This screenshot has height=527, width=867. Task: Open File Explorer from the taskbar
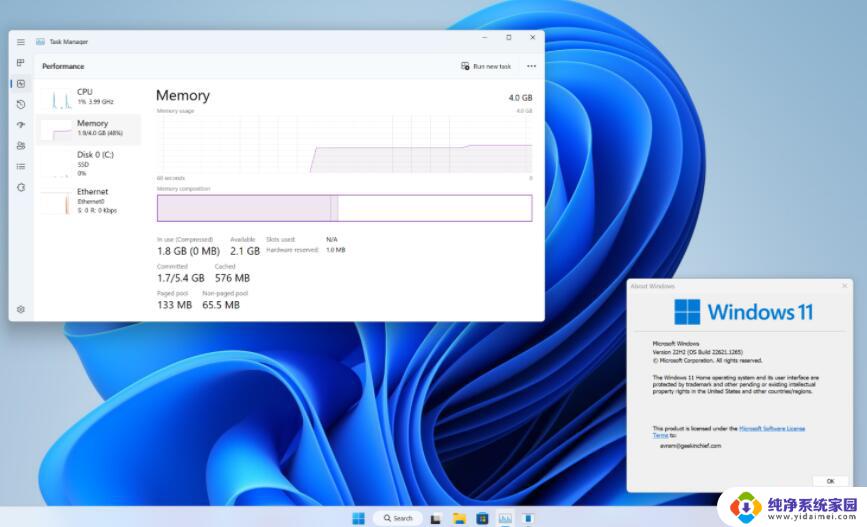click(459, 518)
